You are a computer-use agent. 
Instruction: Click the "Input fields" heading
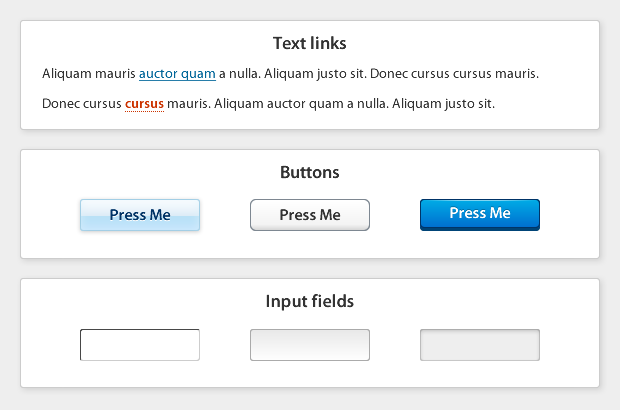[310, 301]
